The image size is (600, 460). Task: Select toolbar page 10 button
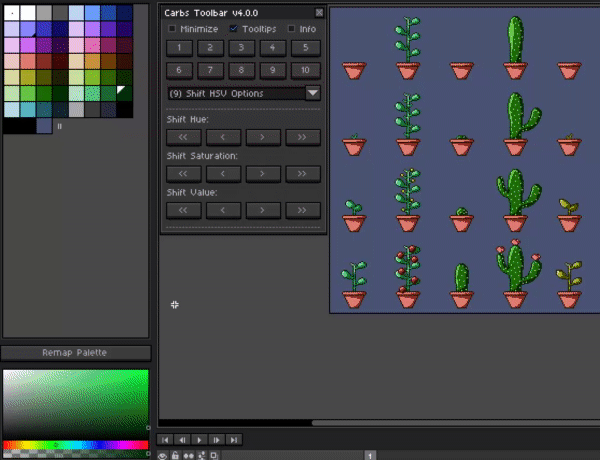tap(305, 71)
